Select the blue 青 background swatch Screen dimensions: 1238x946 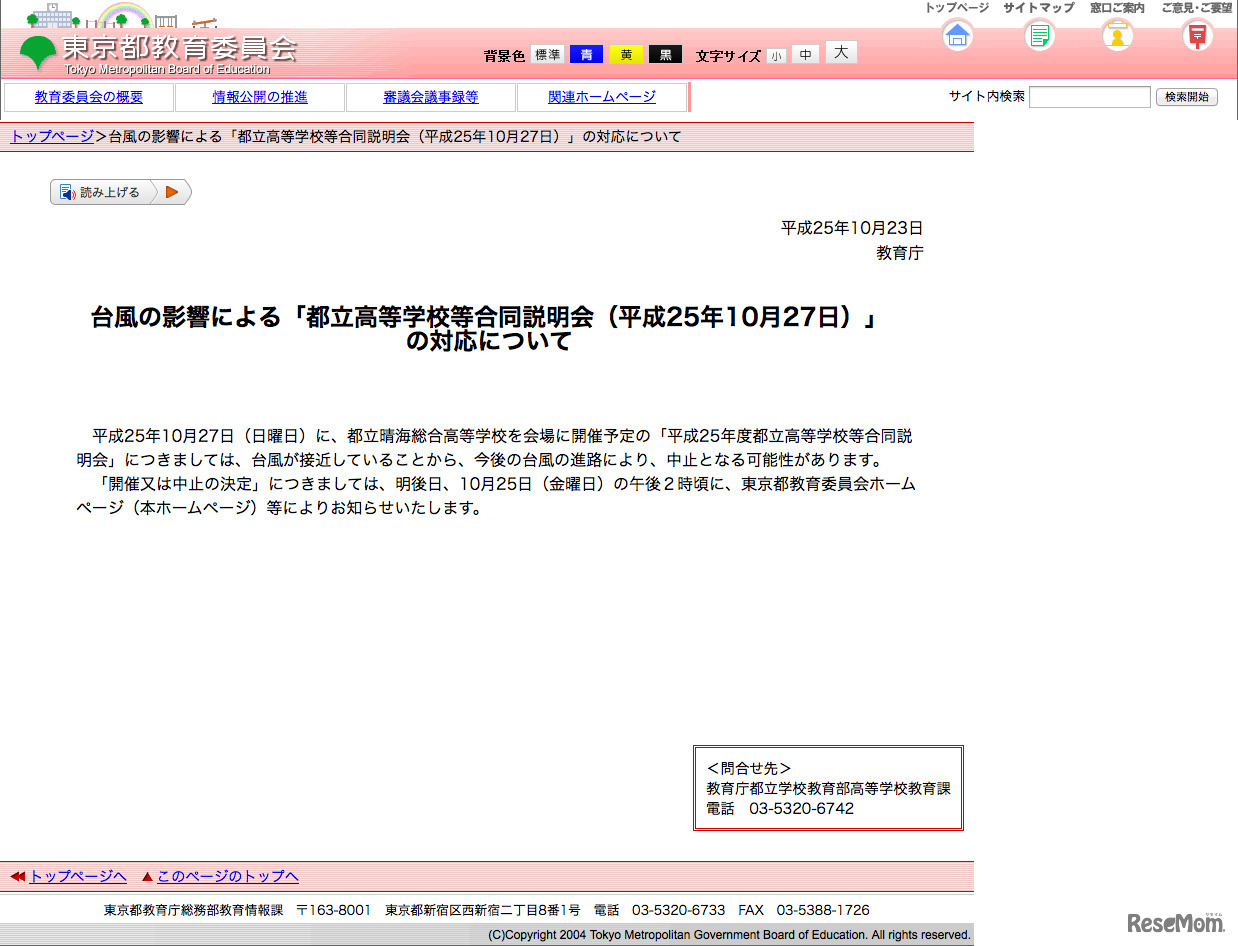click(586, 55)
